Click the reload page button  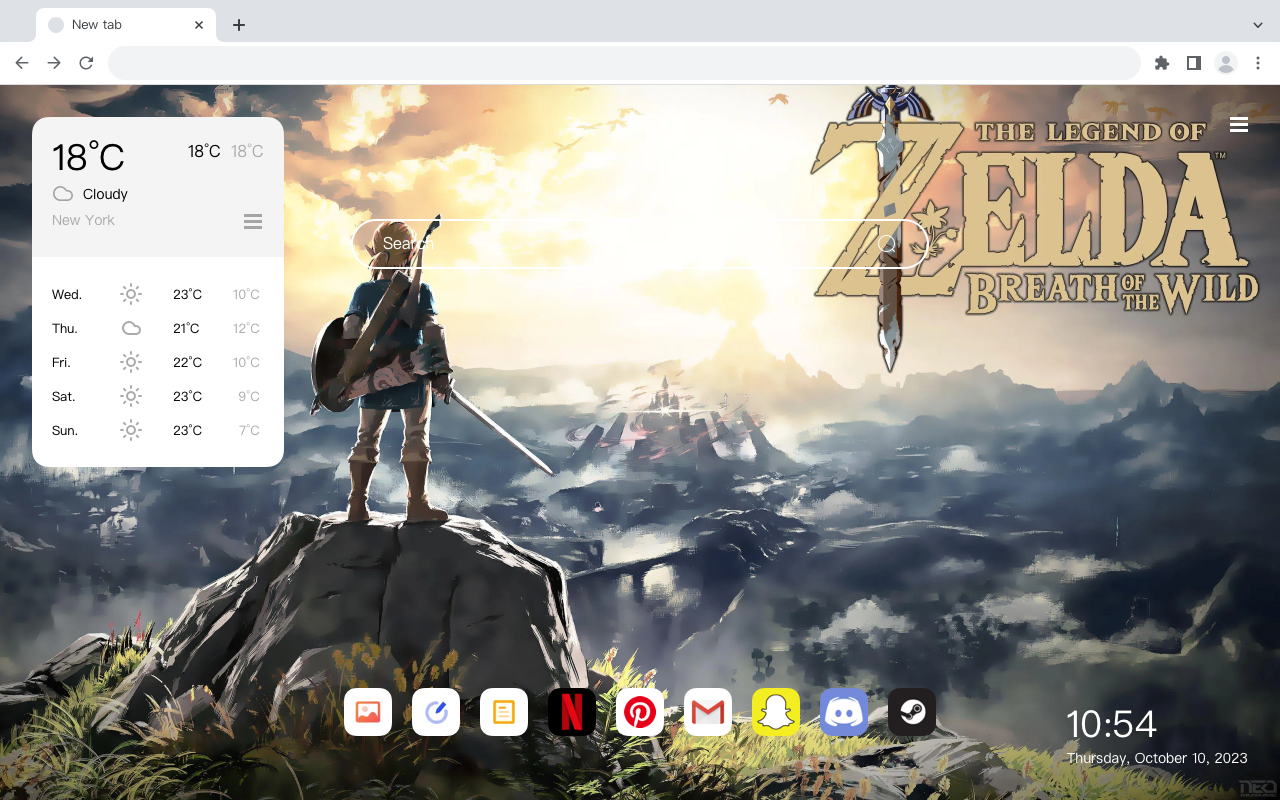click(x=86, y=63)
